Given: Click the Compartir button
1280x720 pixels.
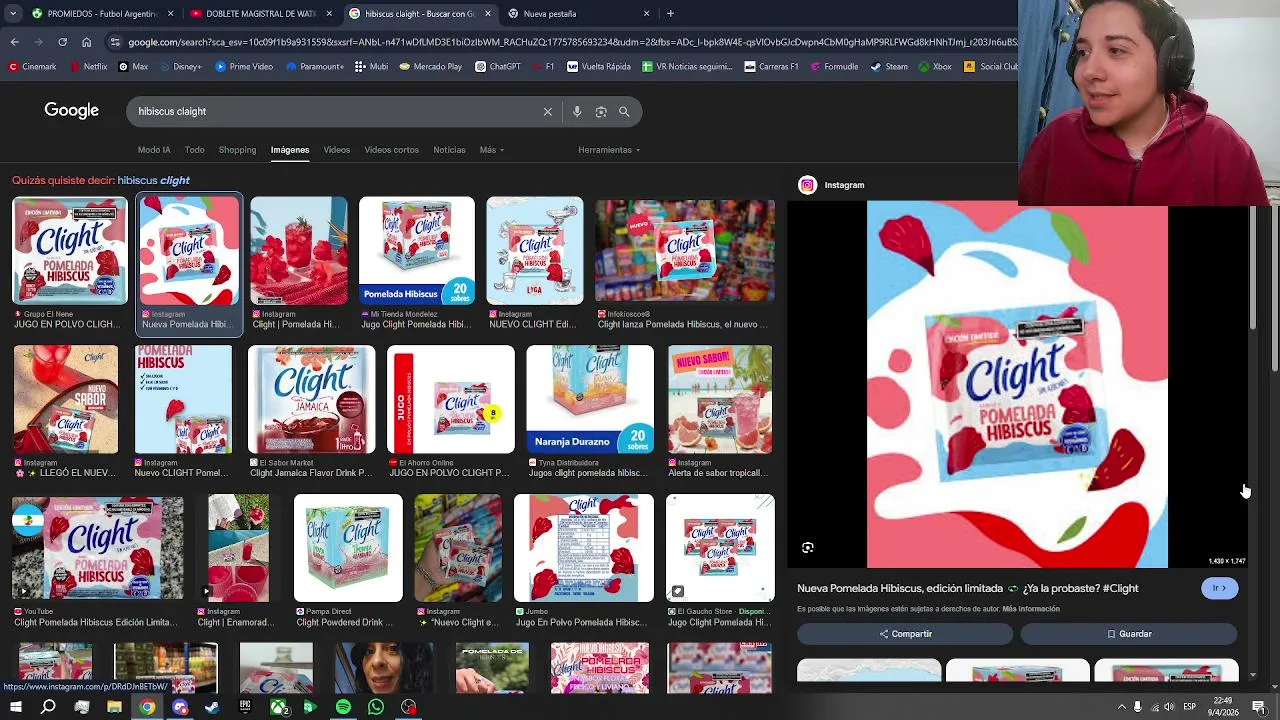Looking at the screenshot, I should 905,634.
